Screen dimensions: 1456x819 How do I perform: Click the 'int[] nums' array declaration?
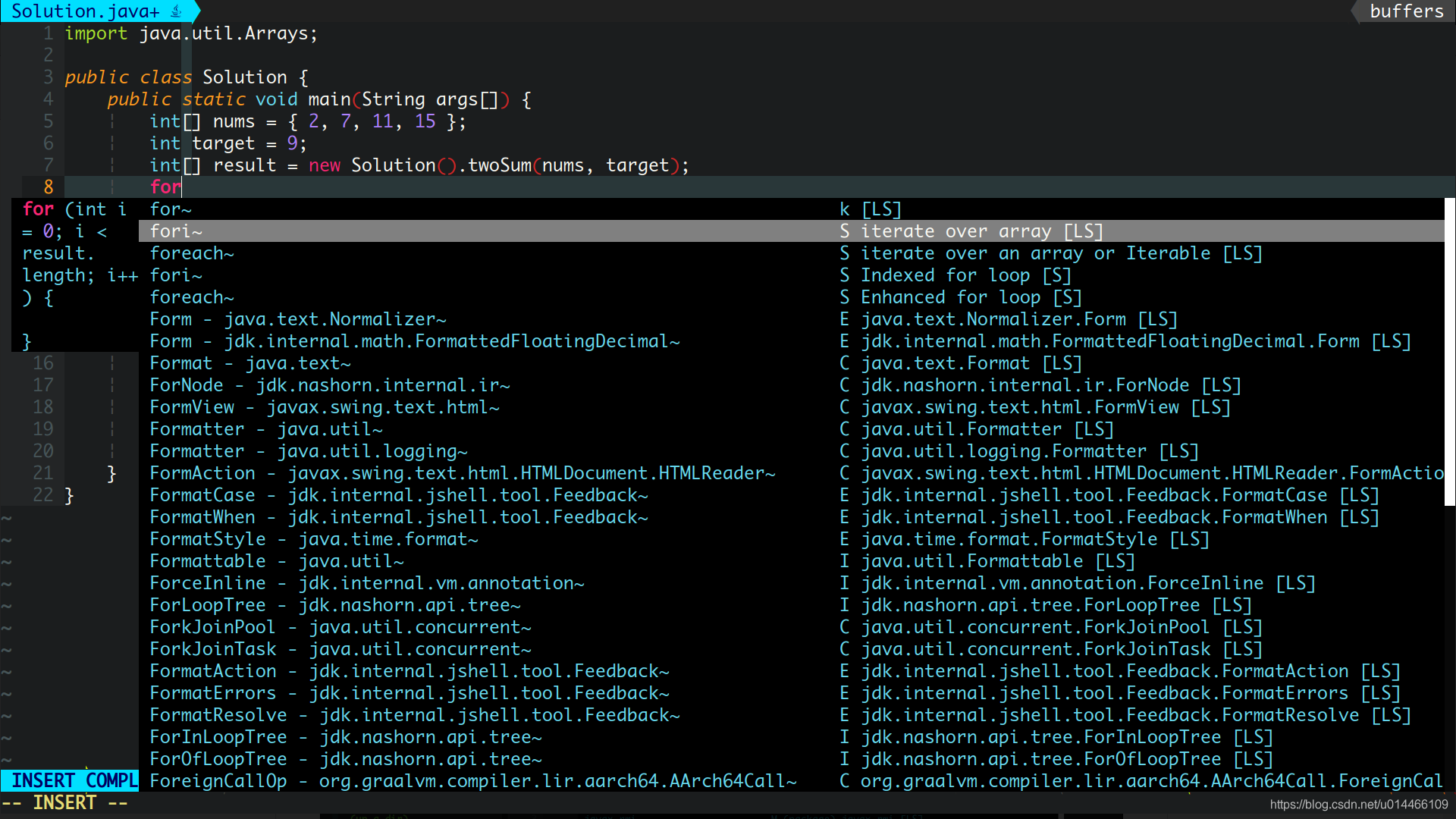(x=308, y=121)
